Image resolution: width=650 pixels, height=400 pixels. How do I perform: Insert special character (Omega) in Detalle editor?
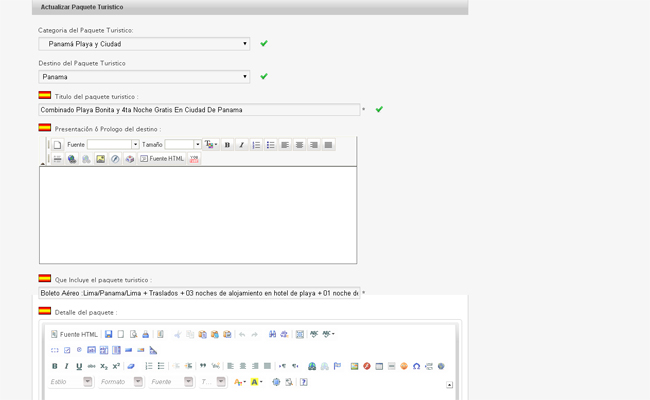[416, 366]
